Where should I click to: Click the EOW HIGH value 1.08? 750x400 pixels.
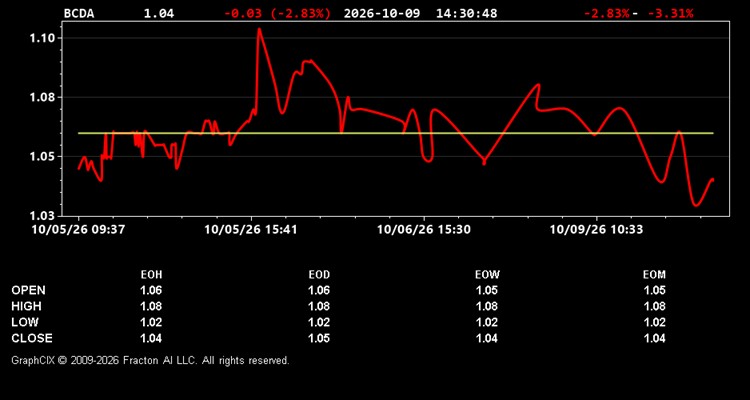coord(487,306)
